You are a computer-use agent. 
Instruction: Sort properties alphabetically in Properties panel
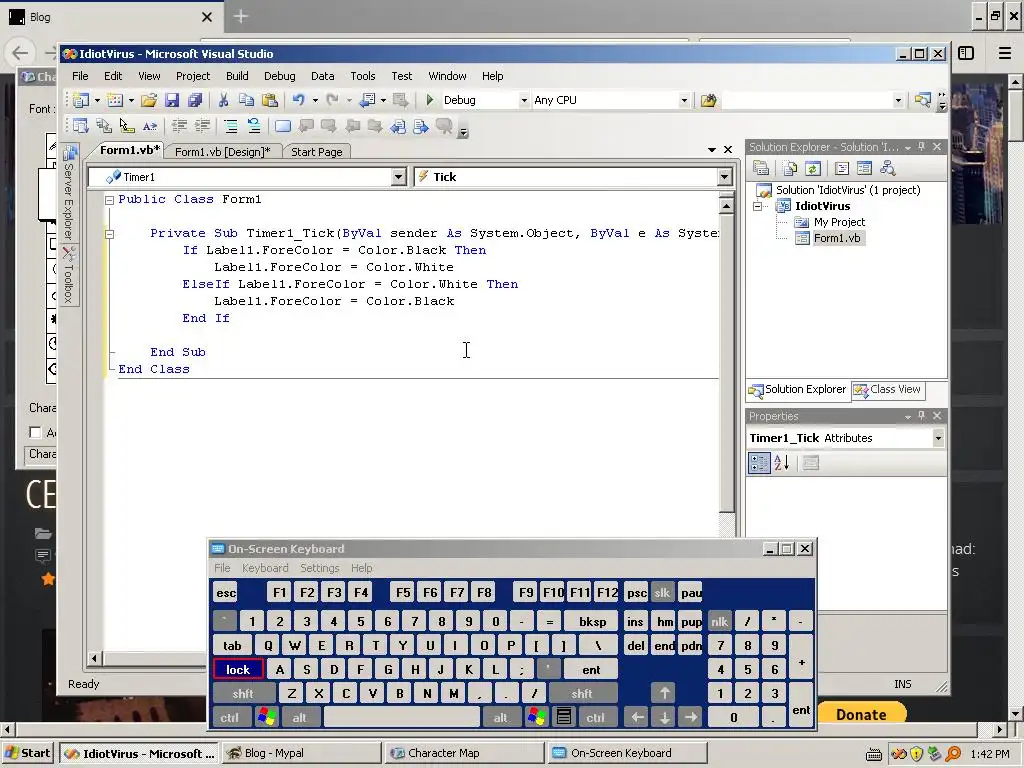pos(782,463)
